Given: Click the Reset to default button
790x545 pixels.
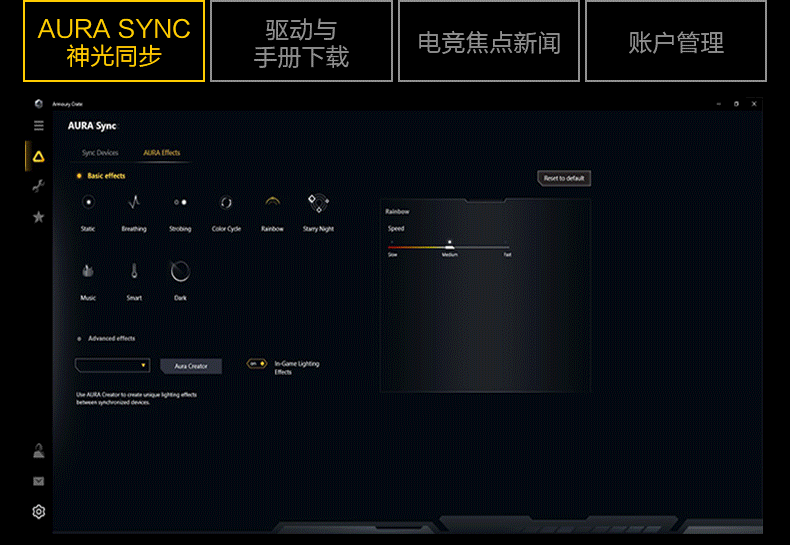Looking at the screenshot, I should 564,178.
